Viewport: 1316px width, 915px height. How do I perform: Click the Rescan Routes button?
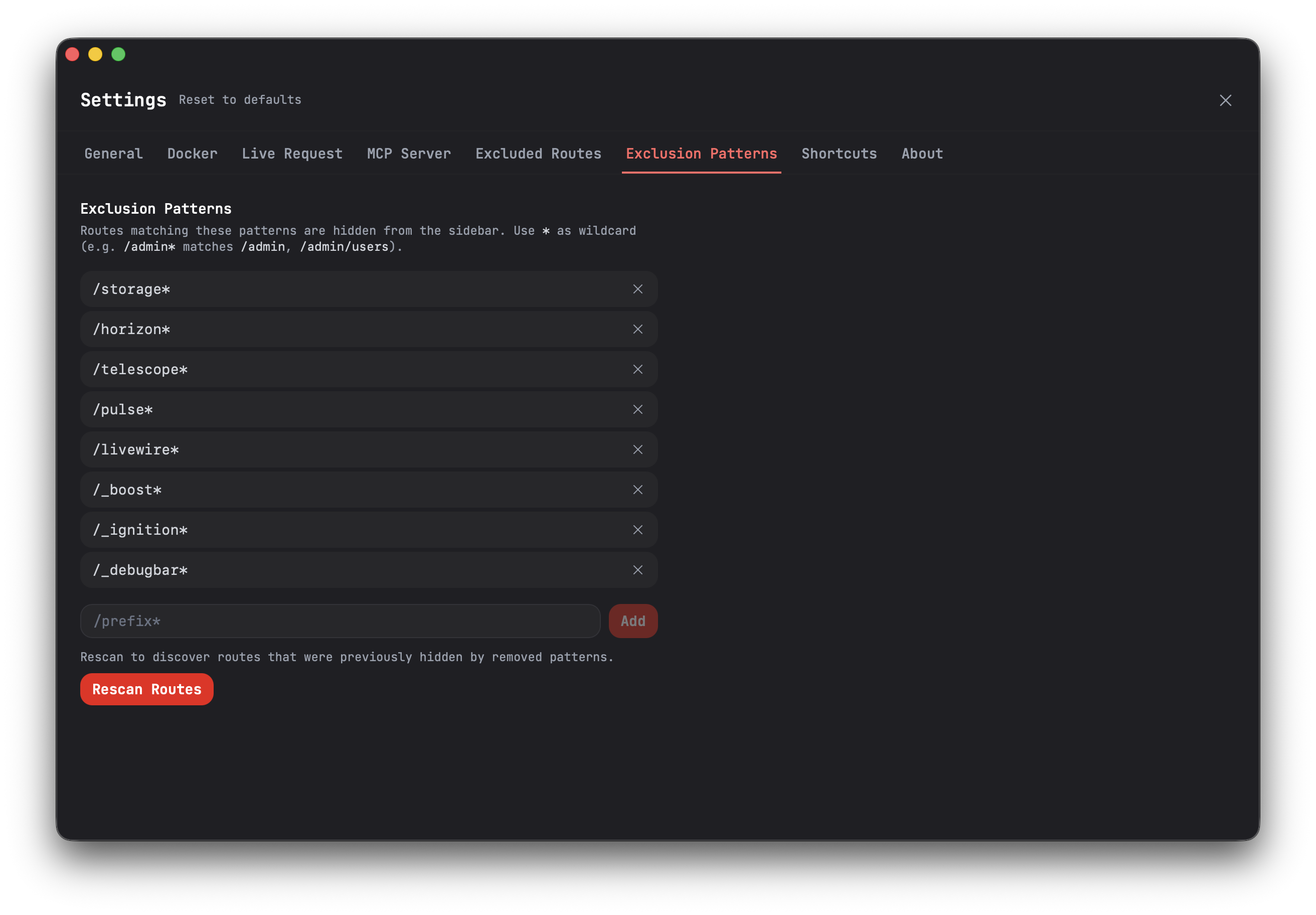147,689
